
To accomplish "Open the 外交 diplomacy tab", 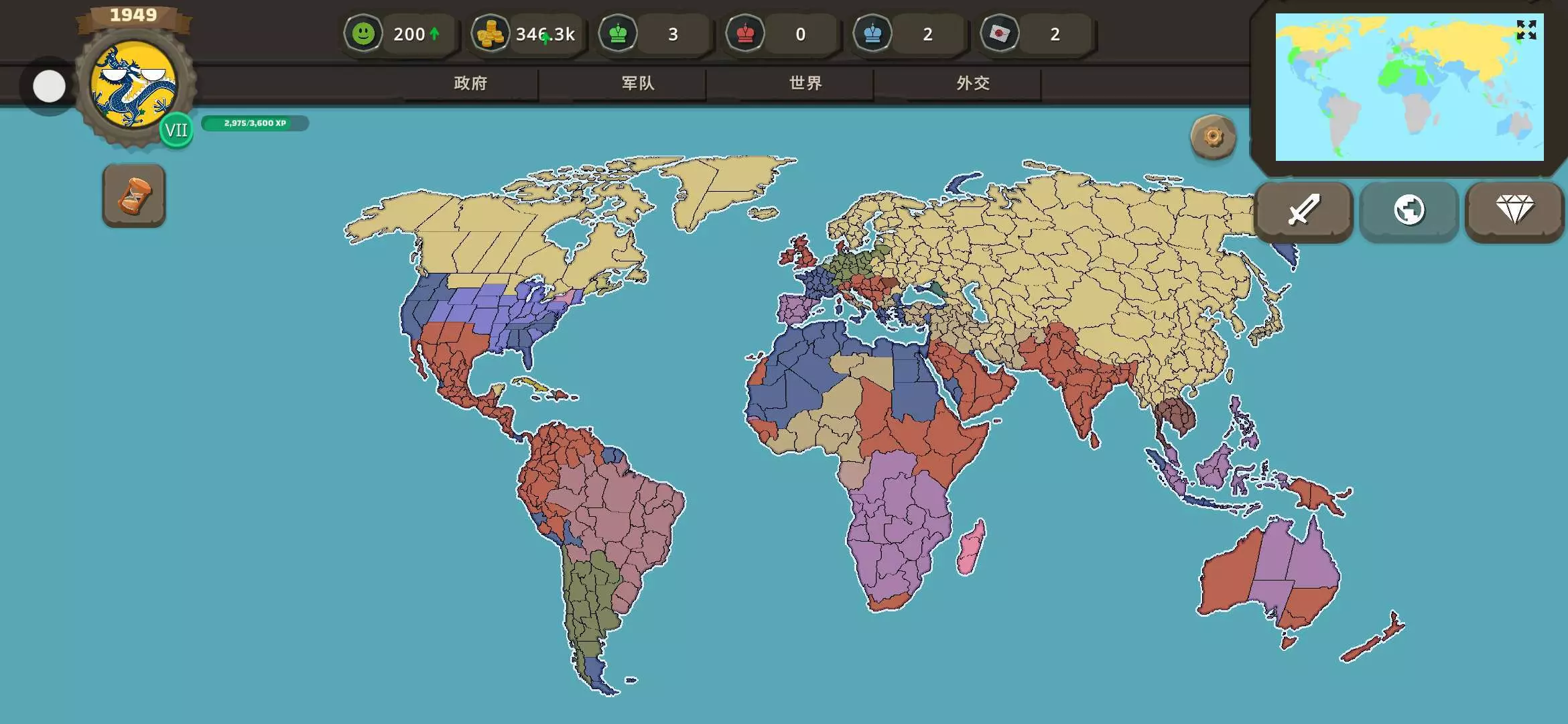I will click(x=973, y=83).
